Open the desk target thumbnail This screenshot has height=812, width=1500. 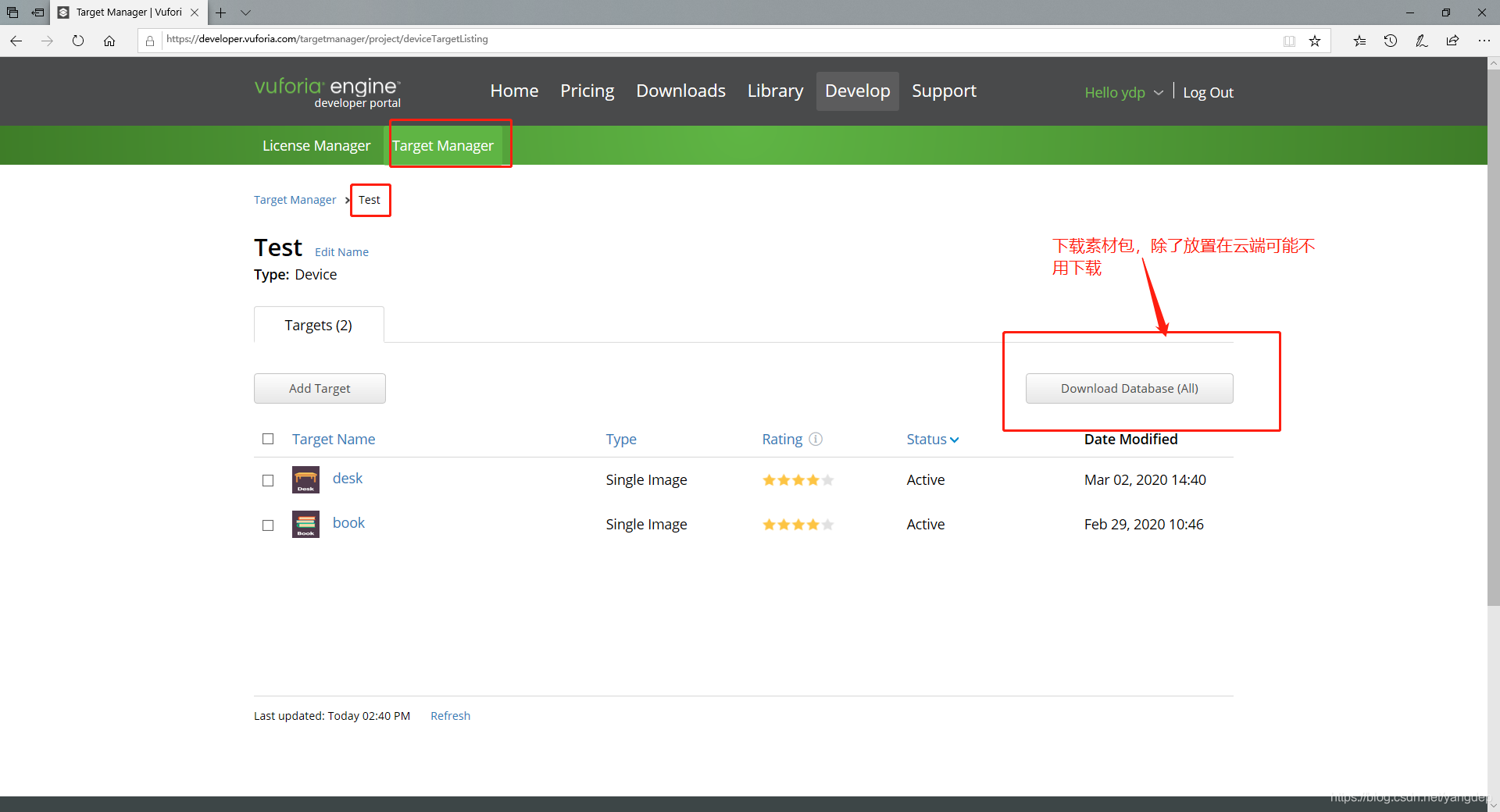(x=305, y=479)
